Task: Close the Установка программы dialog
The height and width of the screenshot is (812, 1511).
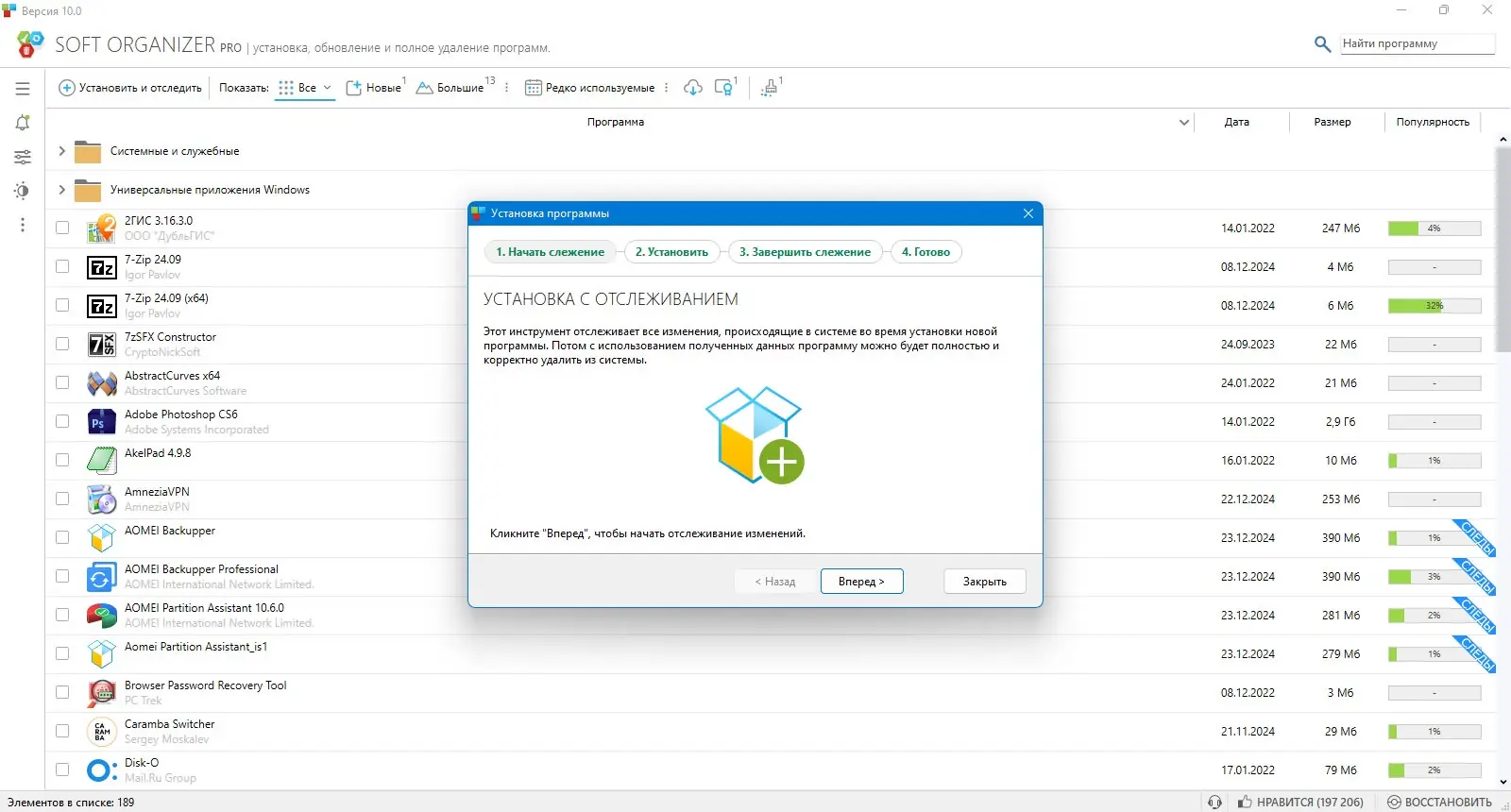Action: (1028, 213)
